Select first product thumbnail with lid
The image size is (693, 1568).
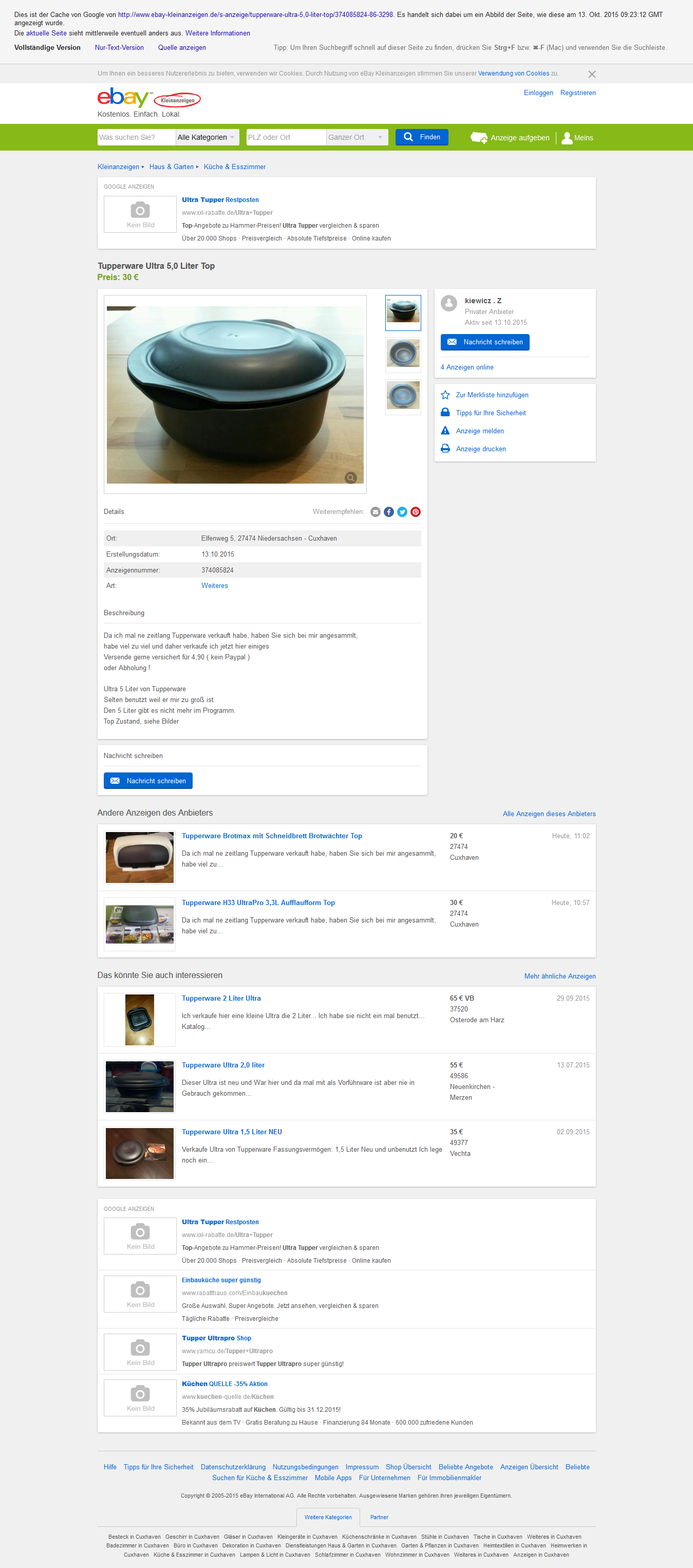pyautogui.click(x=403, y=313)
